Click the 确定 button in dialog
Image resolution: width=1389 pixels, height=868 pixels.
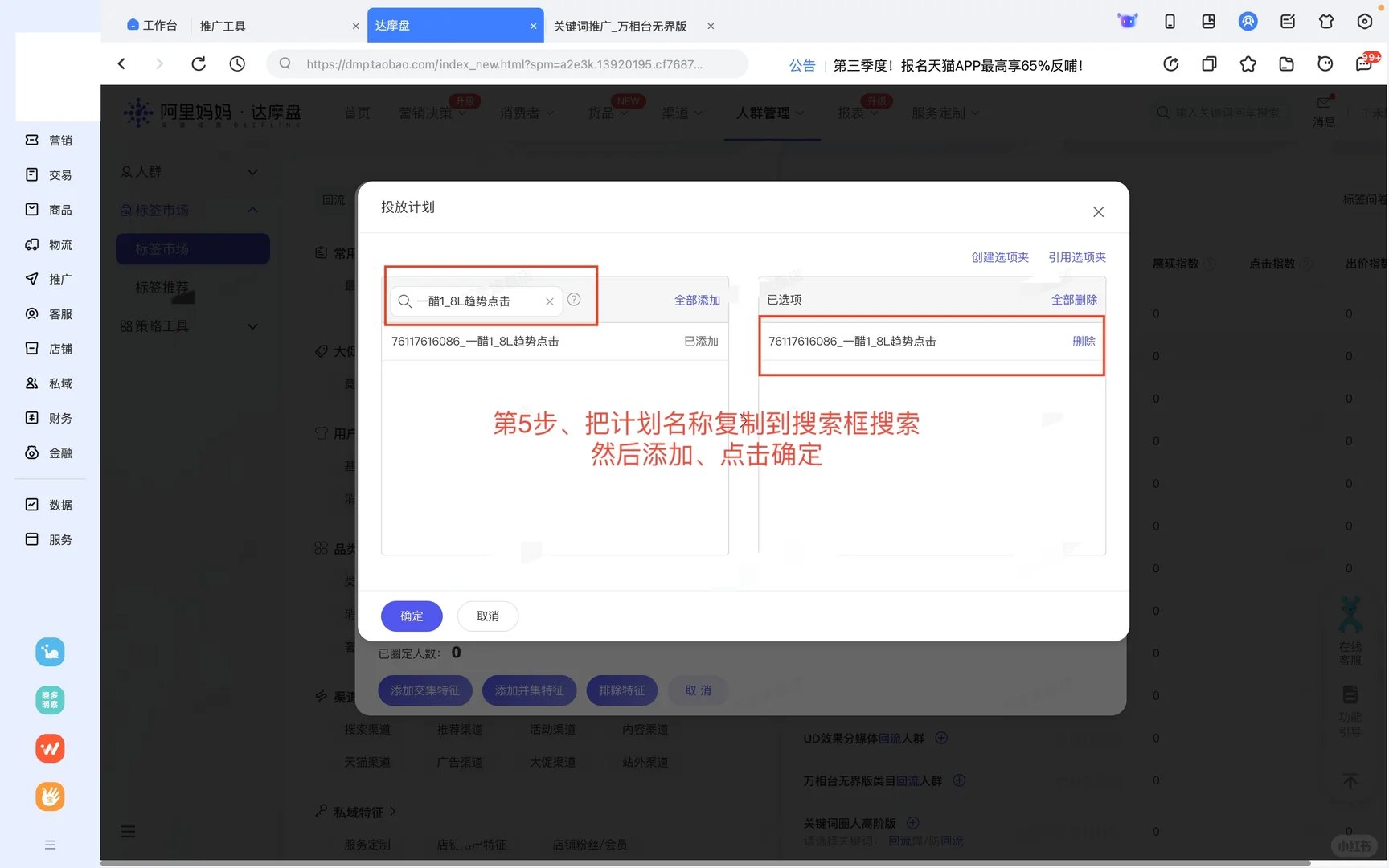pos(411,616)
